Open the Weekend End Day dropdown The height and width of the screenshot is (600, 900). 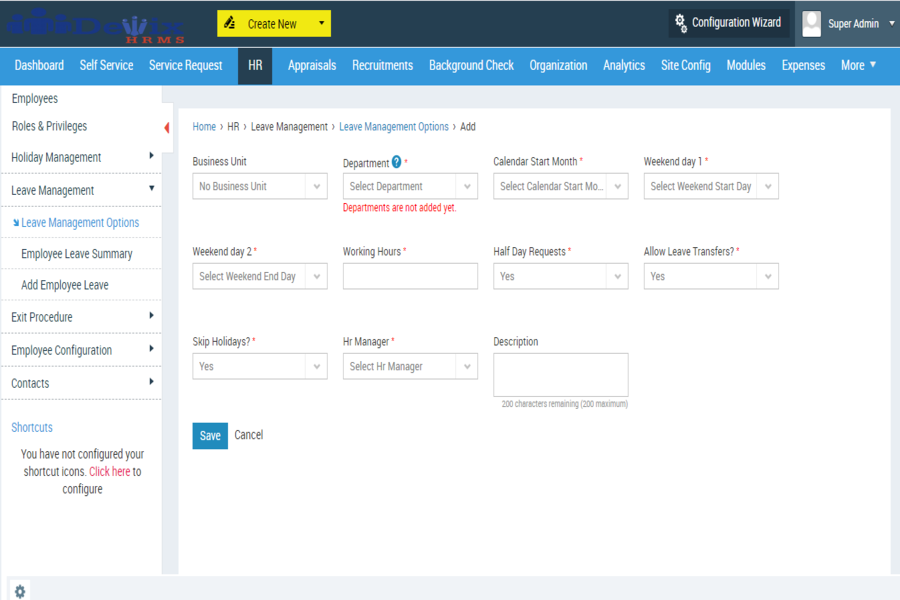(260, 276)
